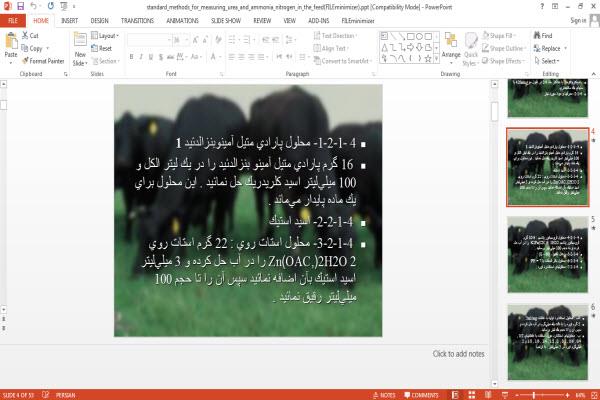The height and width of the screenshot is (400, 600).
Task: Switch to the ANIMATIONS tab
Action: tap(182, 21)
